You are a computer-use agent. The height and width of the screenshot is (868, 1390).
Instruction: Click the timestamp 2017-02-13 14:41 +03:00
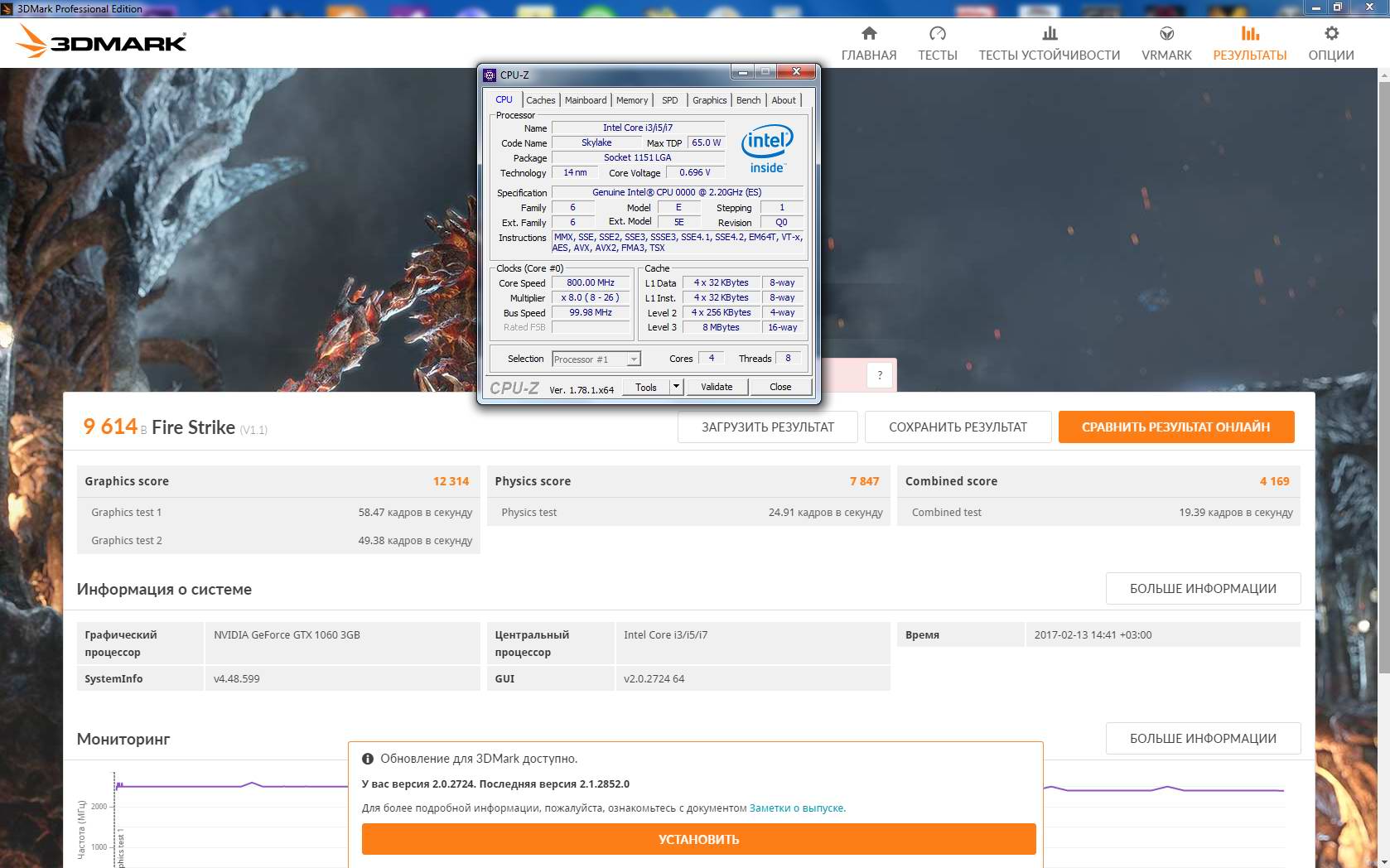(x=1093, y=635)
